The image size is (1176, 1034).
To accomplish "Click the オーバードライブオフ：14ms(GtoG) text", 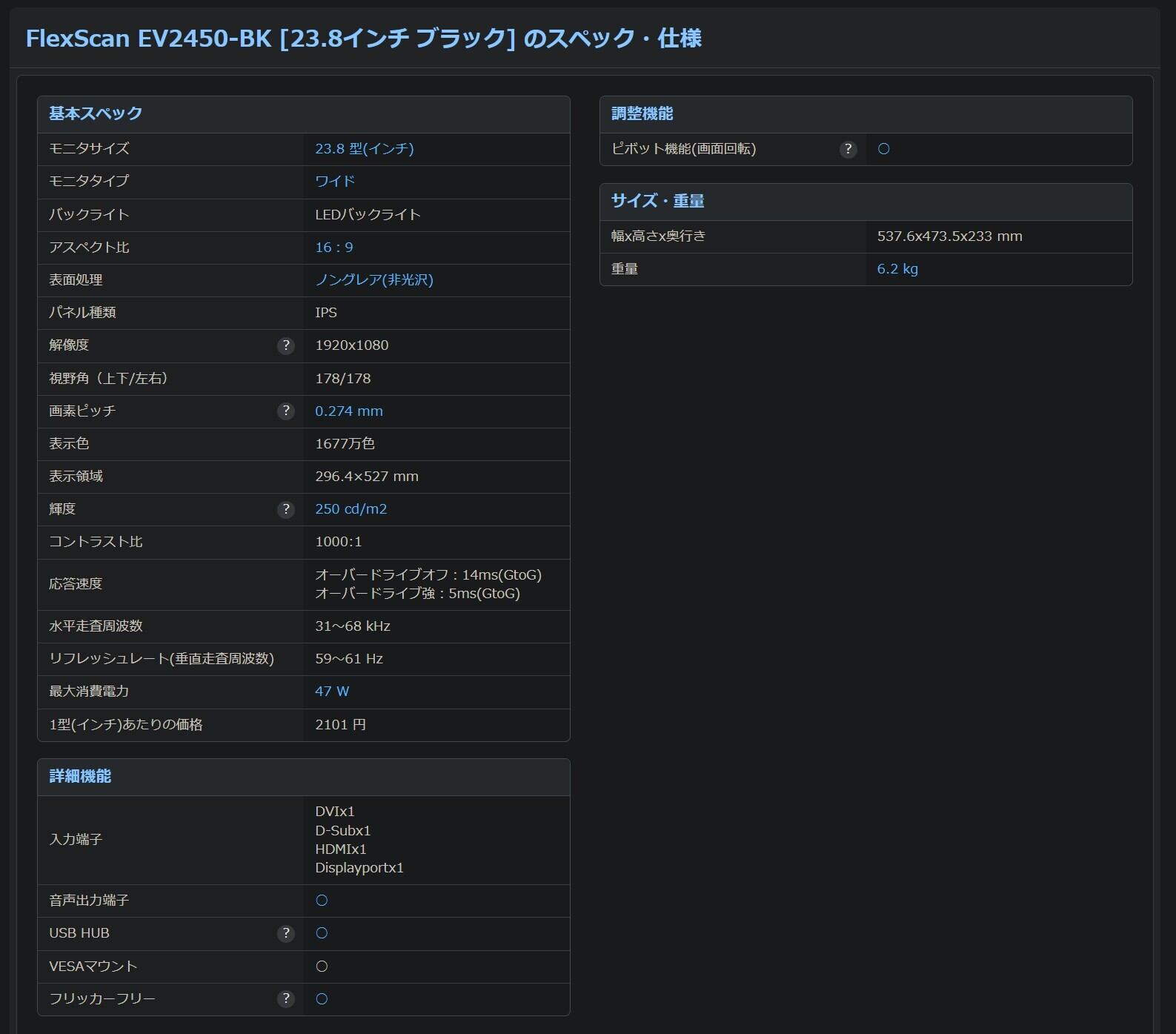I will [428, 575].
